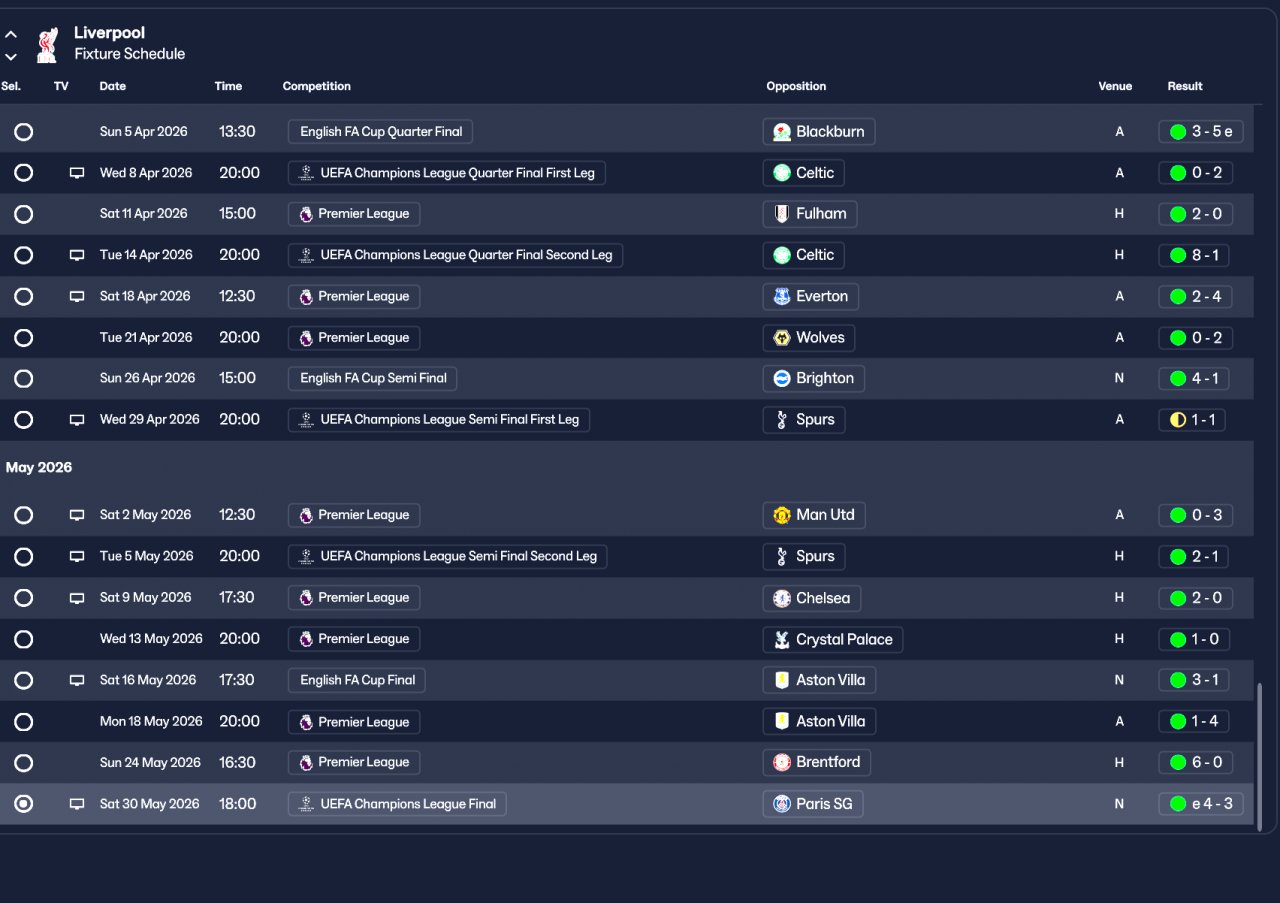Click the TV icon on the Paris SG row
Image resolution: width=1280 pixels, height=903 pixels.
click(77, 804)
